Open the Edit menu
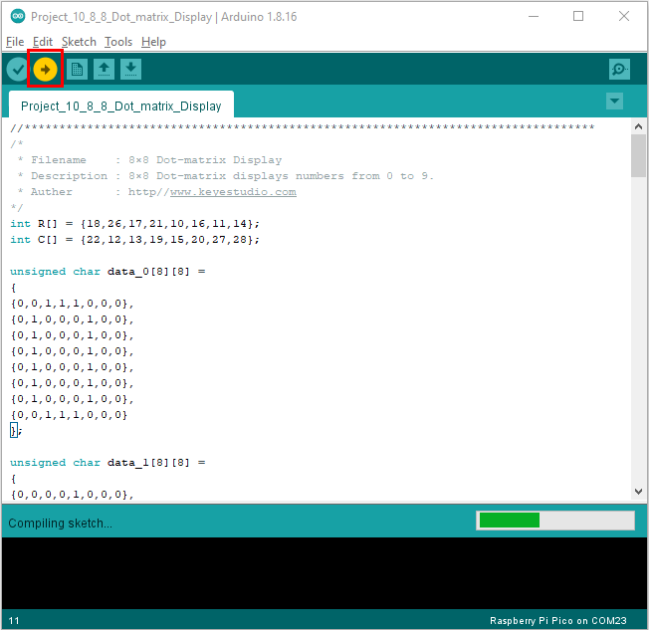Viewport: 650px width, 631px height. tap(42, 42)
